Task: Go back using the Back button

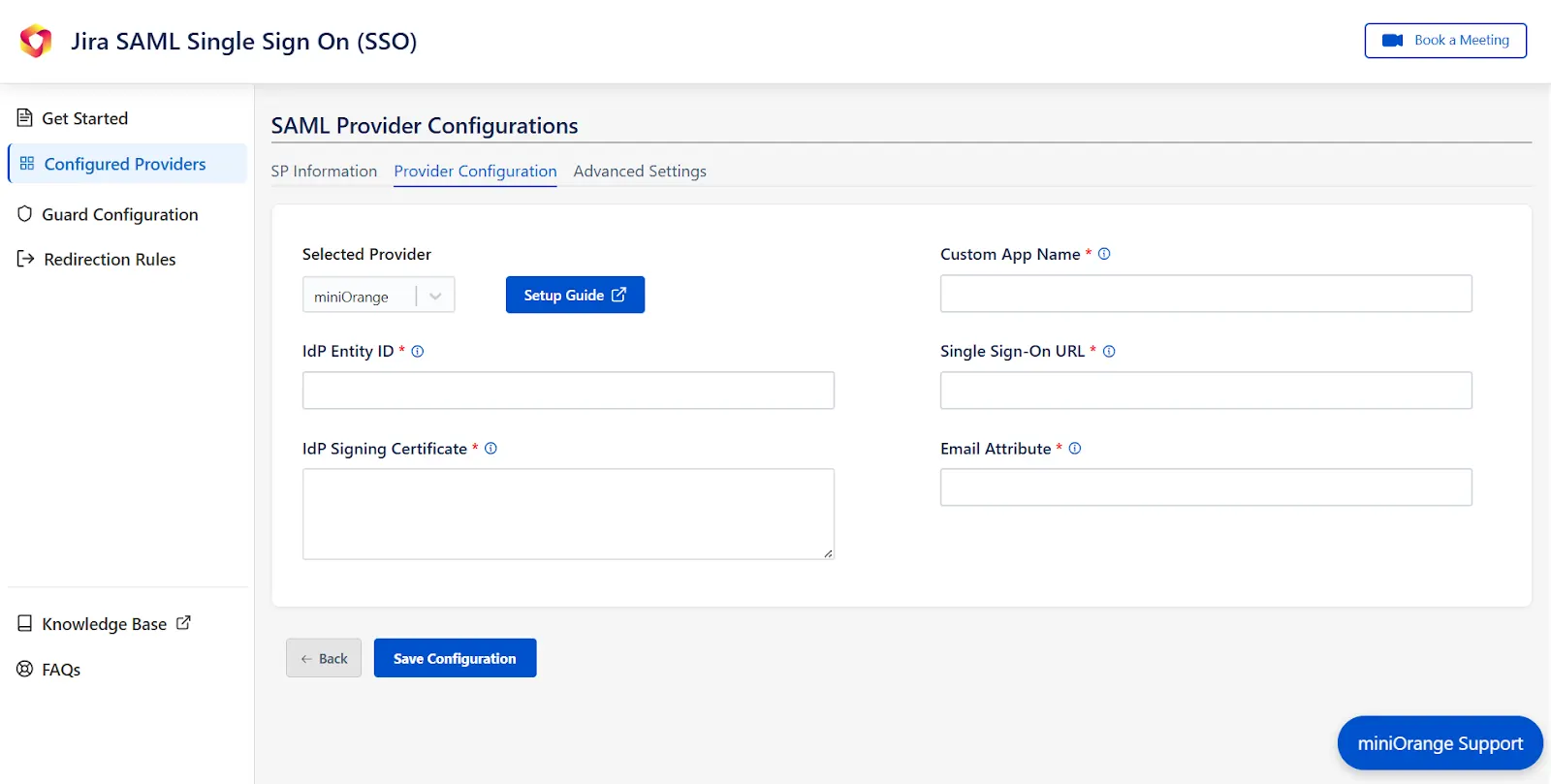Action: [324, 658]
